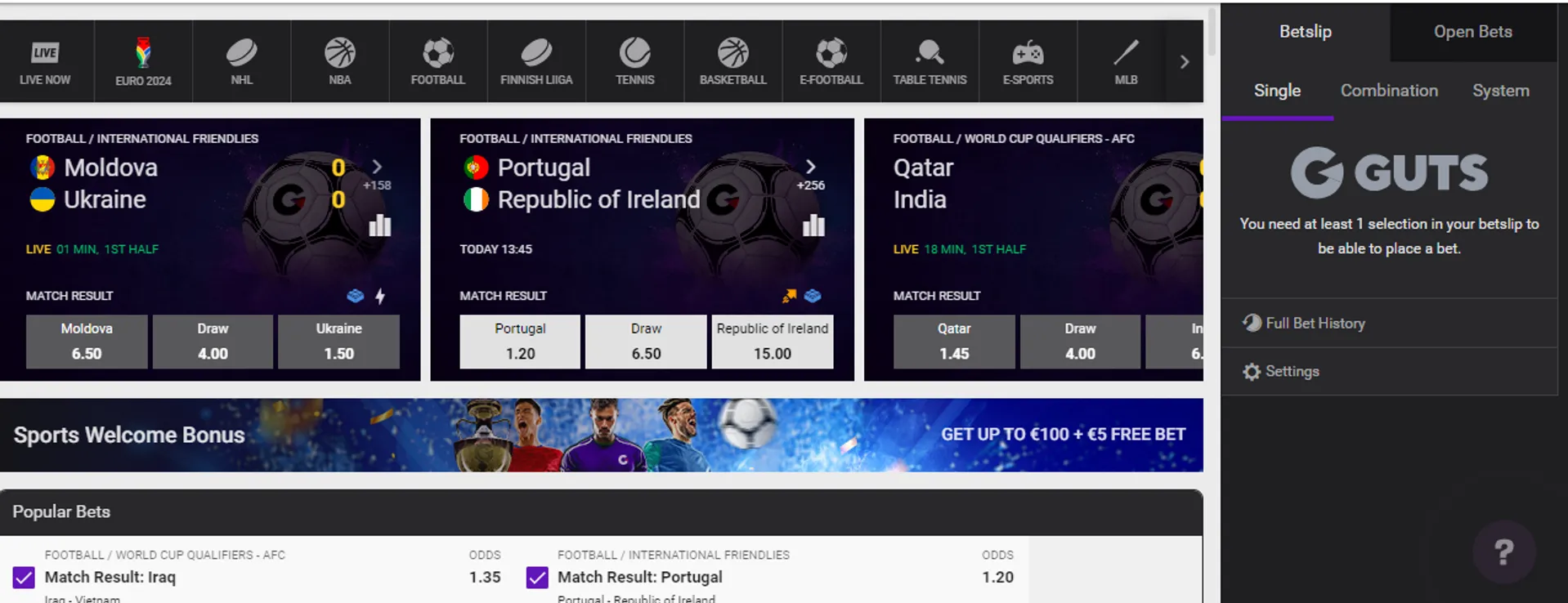Viewport: 1568px width, 603px height.
Task: Switch to Betslip tab
Action: pos(1306,32)
